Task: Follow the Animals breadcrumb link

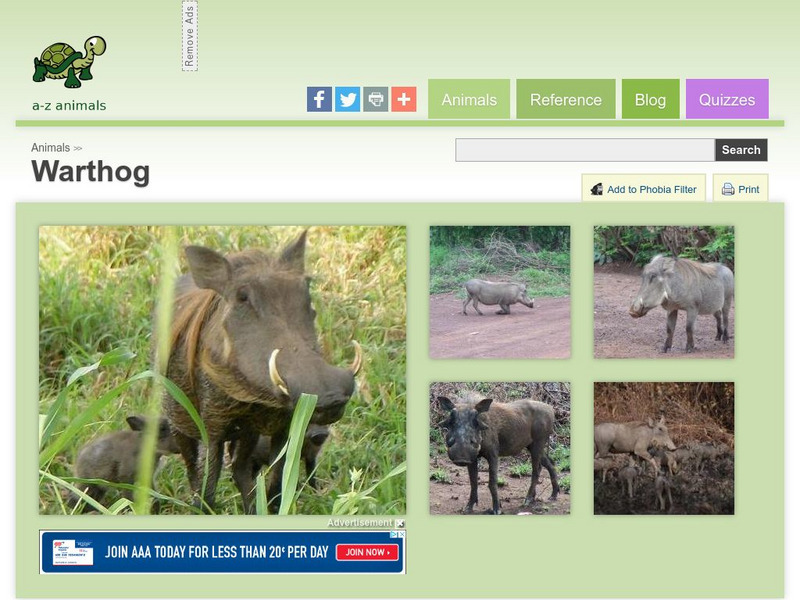Action: click(x=51, y=148)
